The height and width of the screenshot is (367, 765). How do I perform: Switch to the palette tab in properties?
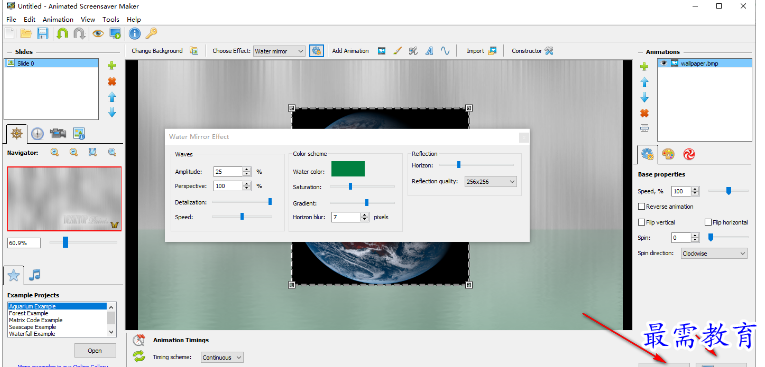[x=668, y=154]
